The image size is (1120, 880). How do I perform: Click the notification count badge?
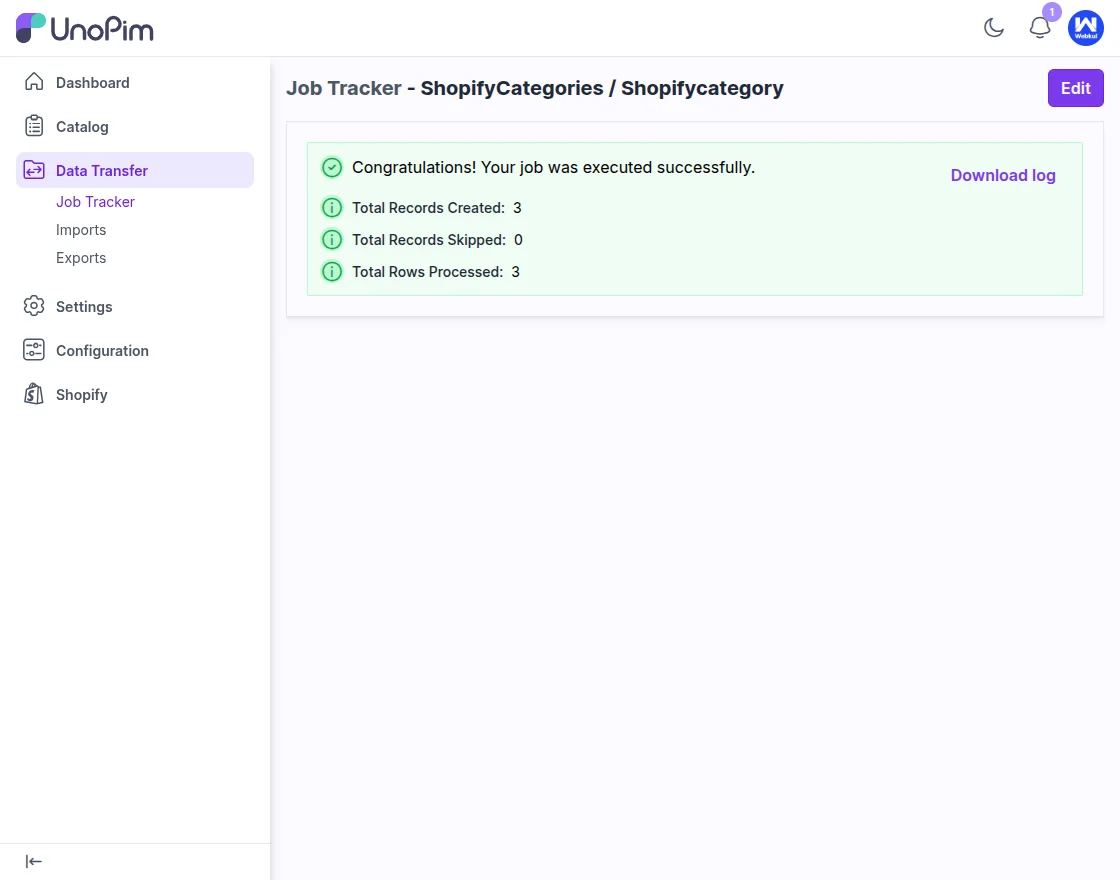click(x=1051, y=12)
